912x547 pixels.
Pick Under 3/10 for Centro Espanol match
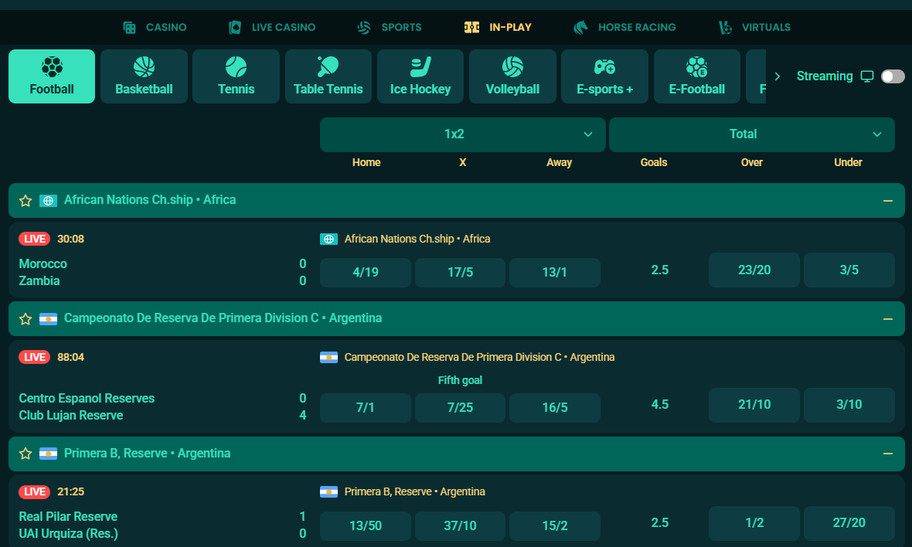tap(849, 405)
